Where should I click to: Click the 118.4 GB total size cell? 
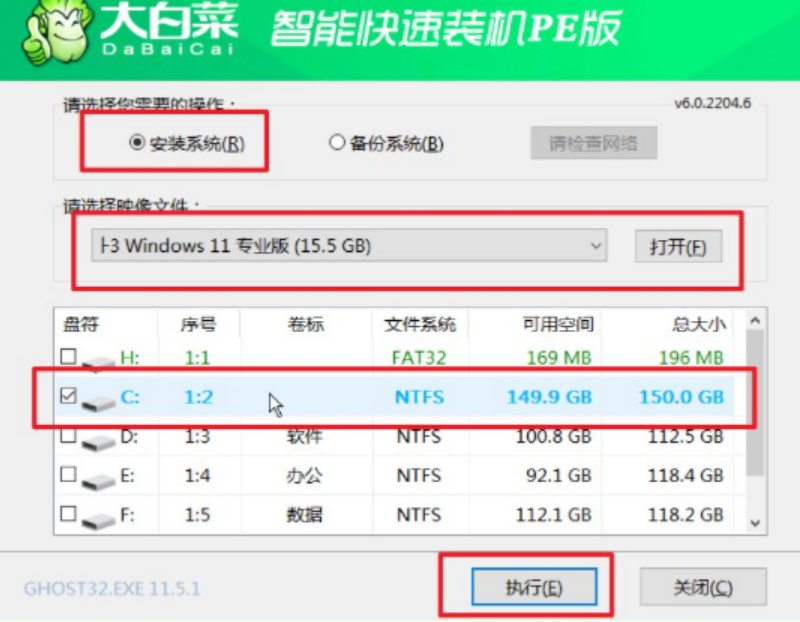point(686,476)
